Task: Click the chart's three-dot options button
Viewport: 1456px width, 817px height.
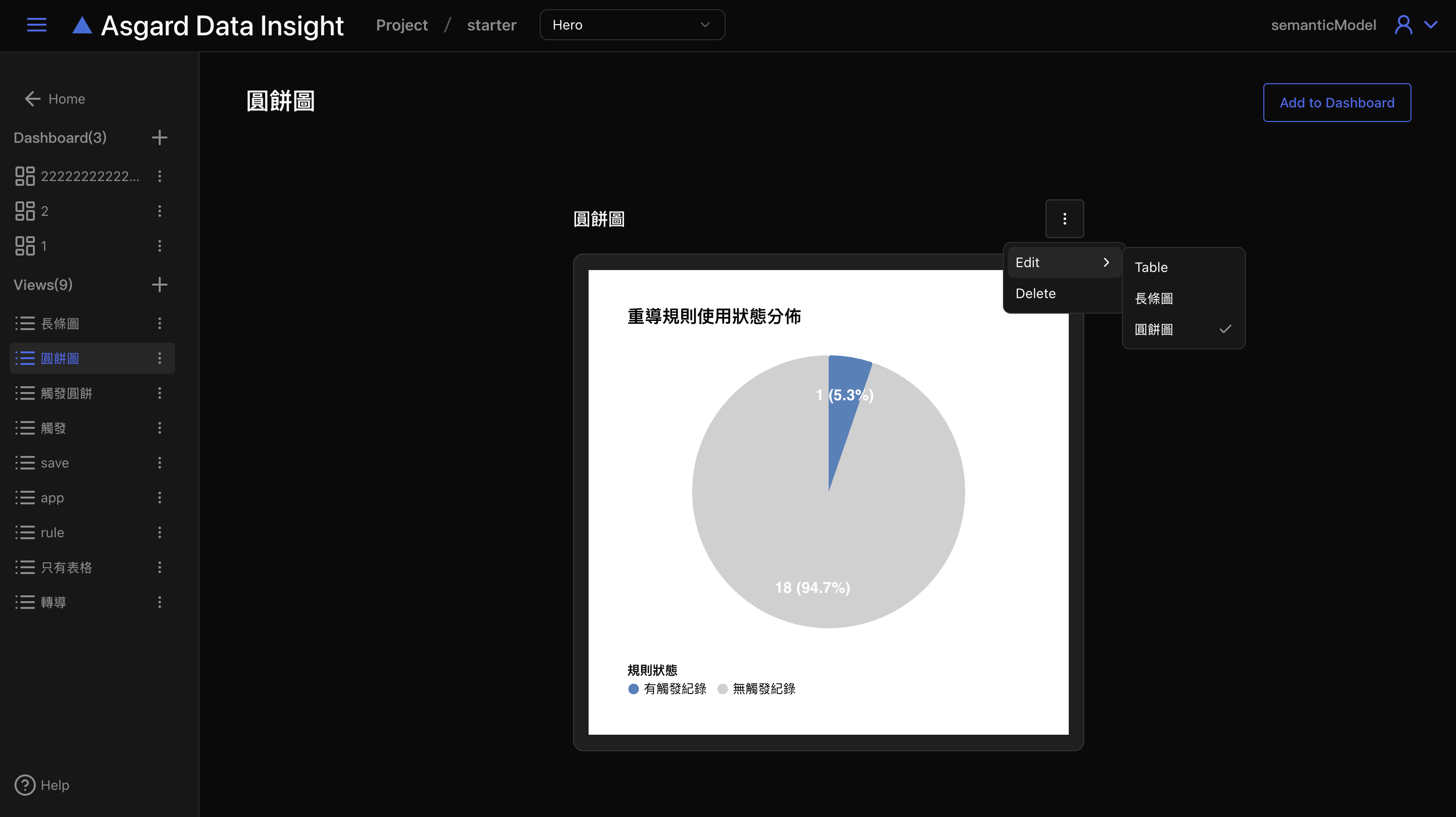Action: coord(1064,219)
